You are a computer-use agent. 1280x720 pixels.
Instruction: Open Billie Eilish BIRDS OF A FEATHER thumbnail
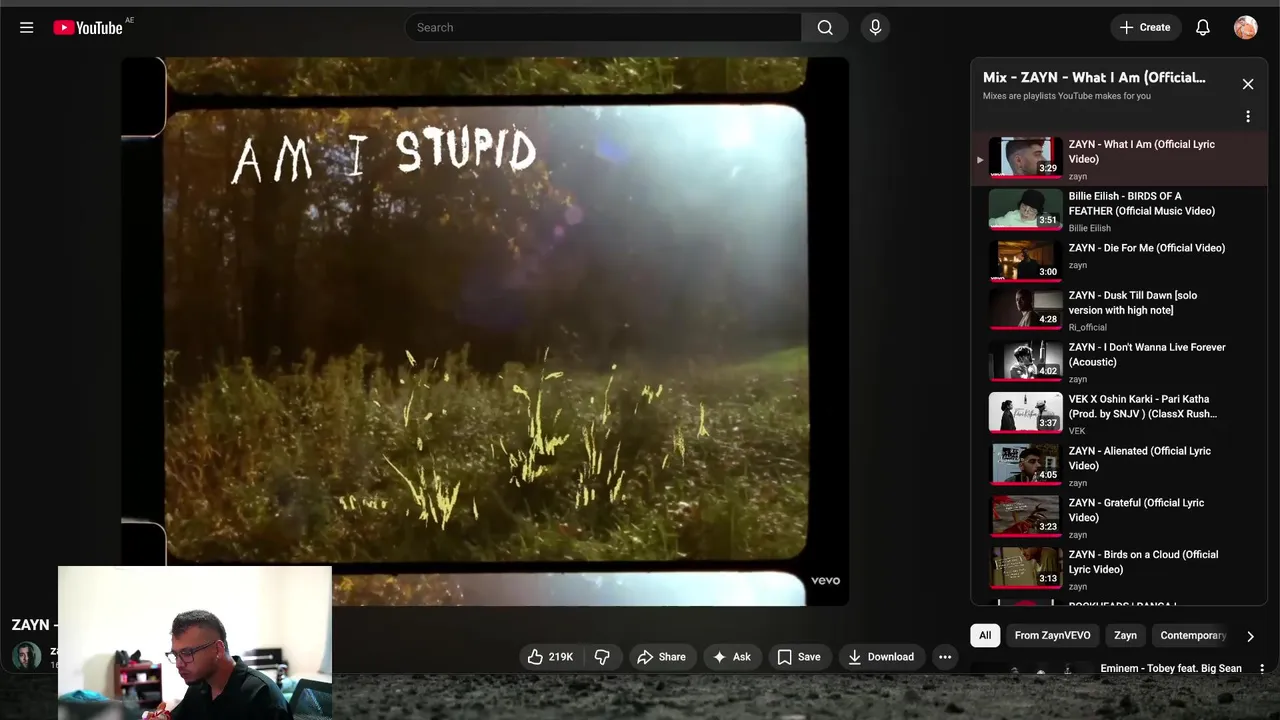point(1025,210)
